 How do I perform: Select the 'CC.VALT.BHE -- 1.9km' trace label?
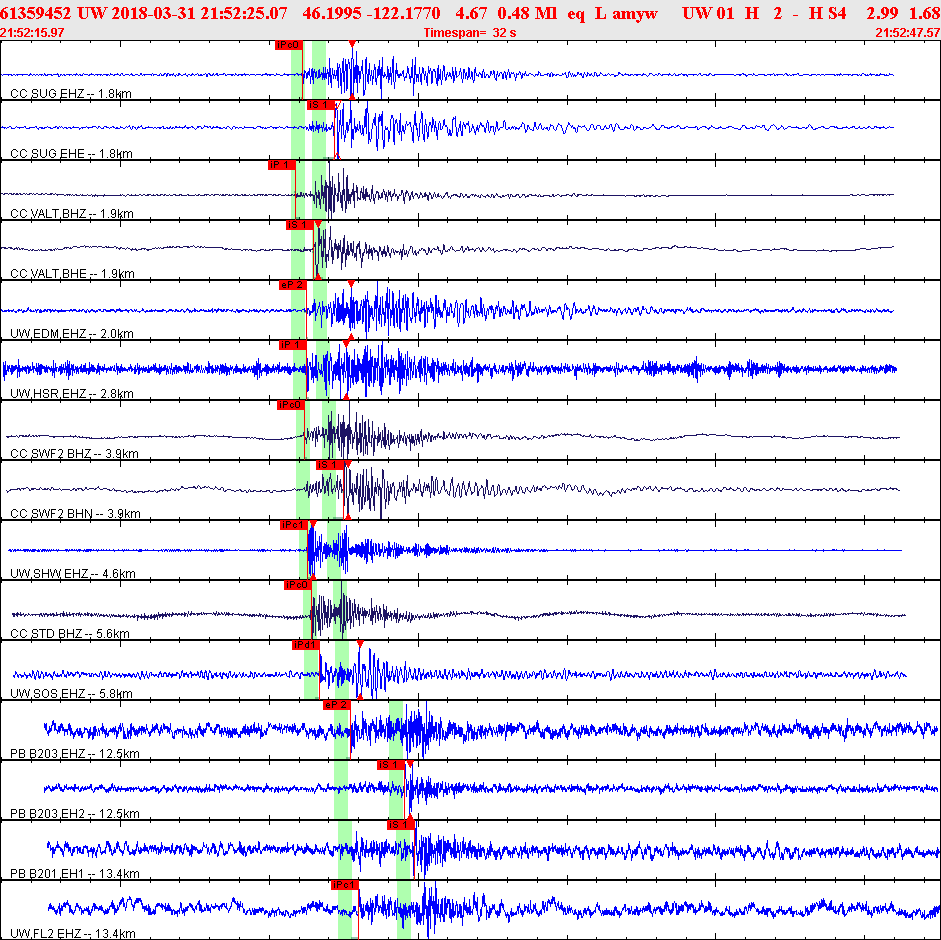click(73, 274)
